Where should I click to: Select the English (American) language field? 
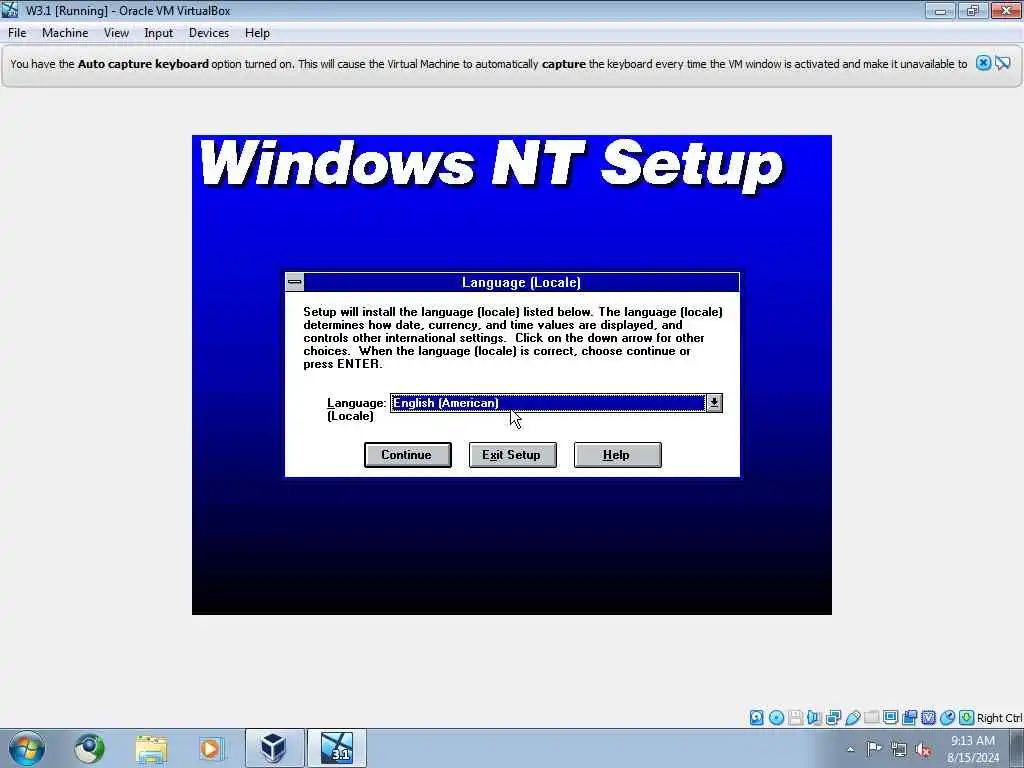[x=548, y=403]
